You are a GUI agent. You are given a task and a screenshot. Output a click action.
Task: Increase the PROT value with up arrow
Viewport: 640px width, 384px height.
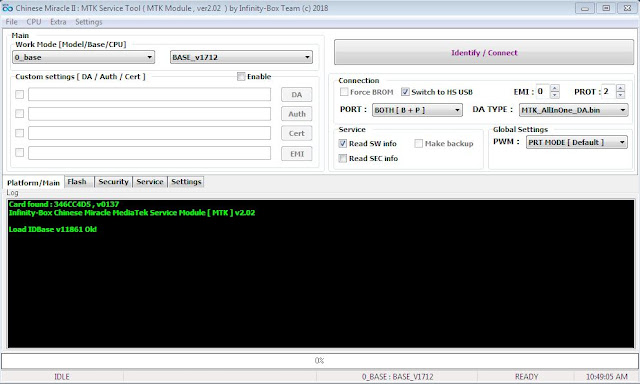point(620,88)
